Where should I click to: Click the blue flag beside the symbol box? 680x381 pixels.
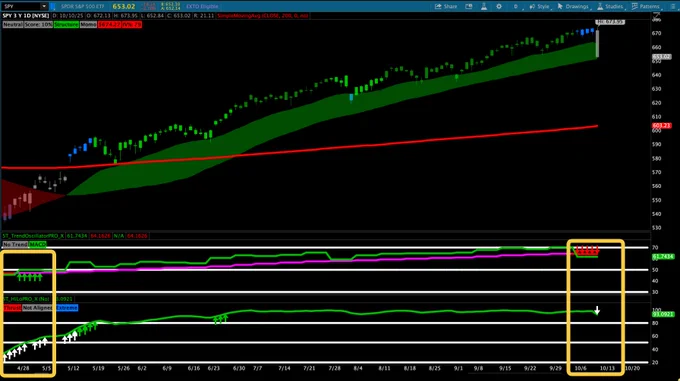53,7
